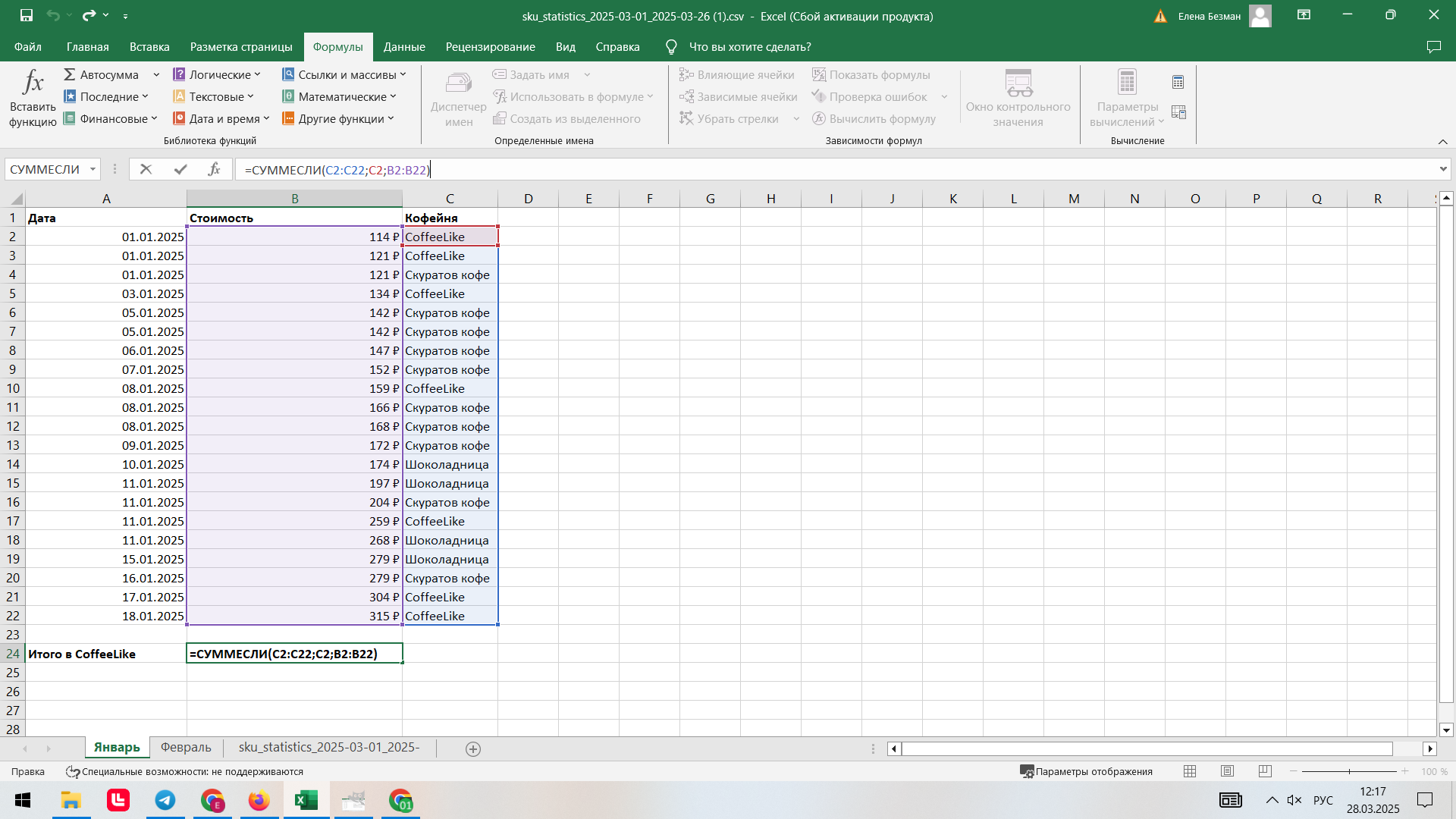Switch to Page Break Preview in the status bar
This screenshot has height=819, width=1456.
pyautogui.click(x=1264, y=771)
